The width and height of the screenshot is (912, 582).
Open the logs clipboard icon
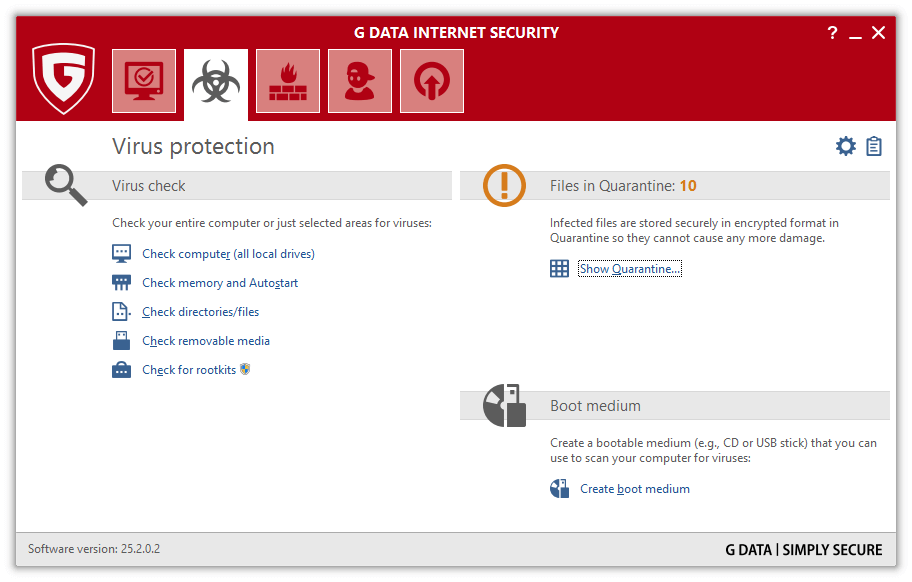point(874,147)
